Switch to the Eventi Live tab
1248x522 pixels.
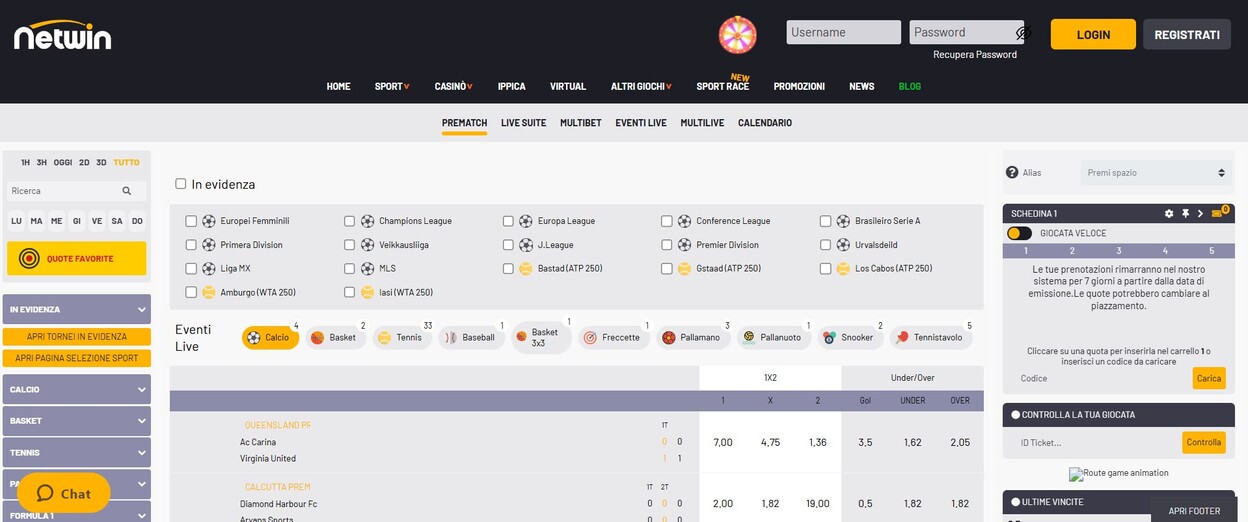tap(641, 123)
